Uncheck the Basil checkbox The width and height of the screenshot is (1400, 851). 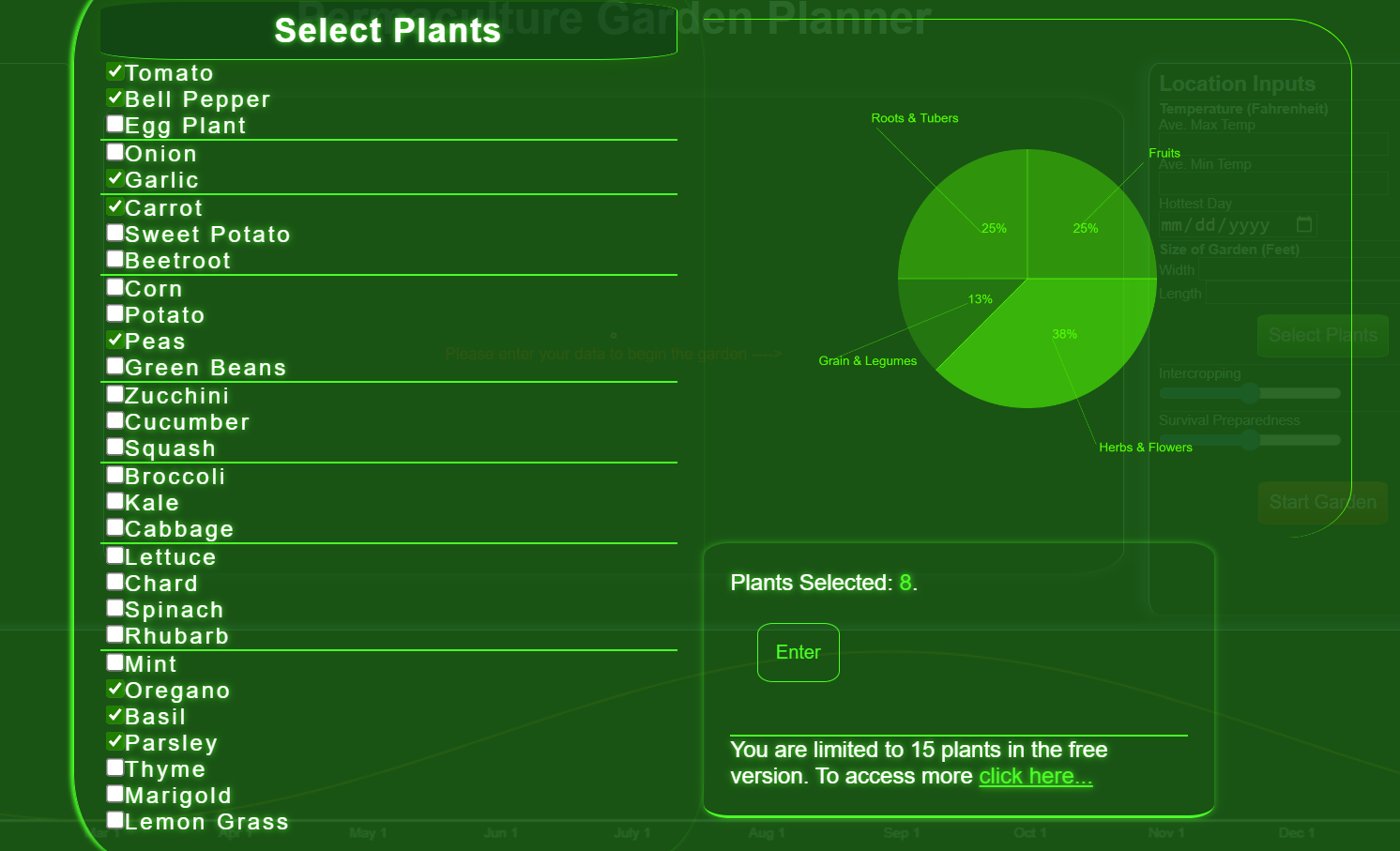pyautogui.click(x=115, y=715)
